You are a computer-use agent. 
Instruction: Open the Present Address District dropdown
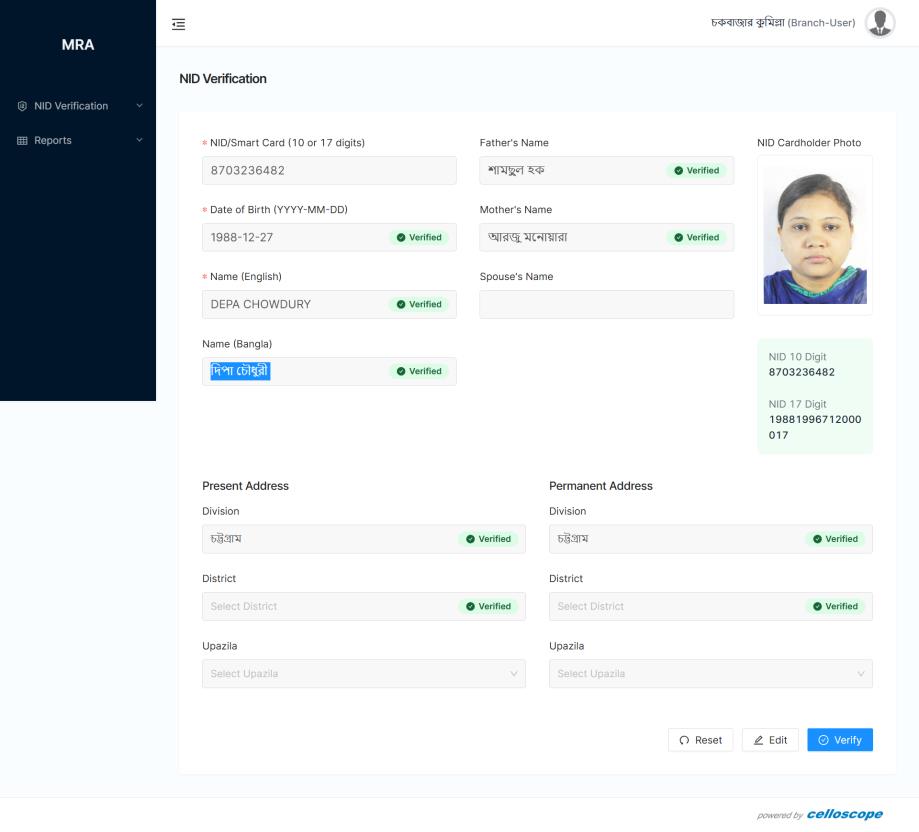tap(330, 607)
